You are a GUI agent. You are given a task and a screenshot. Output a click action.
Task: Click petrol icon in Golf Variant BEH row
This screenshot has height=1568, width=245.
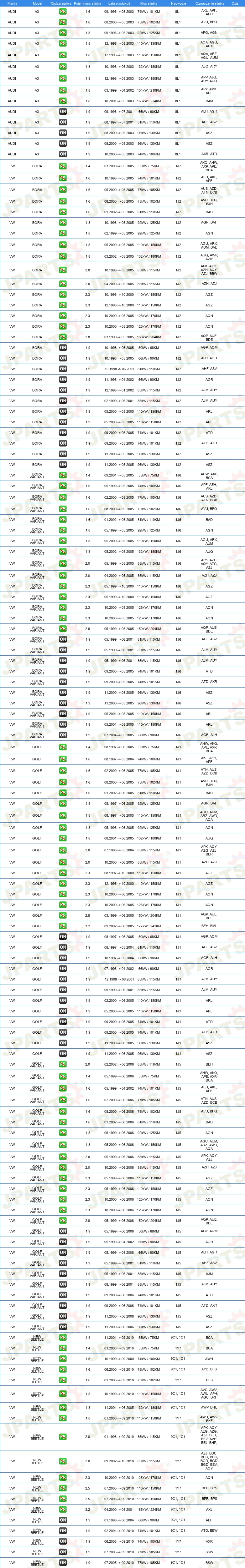point(63,1065)
